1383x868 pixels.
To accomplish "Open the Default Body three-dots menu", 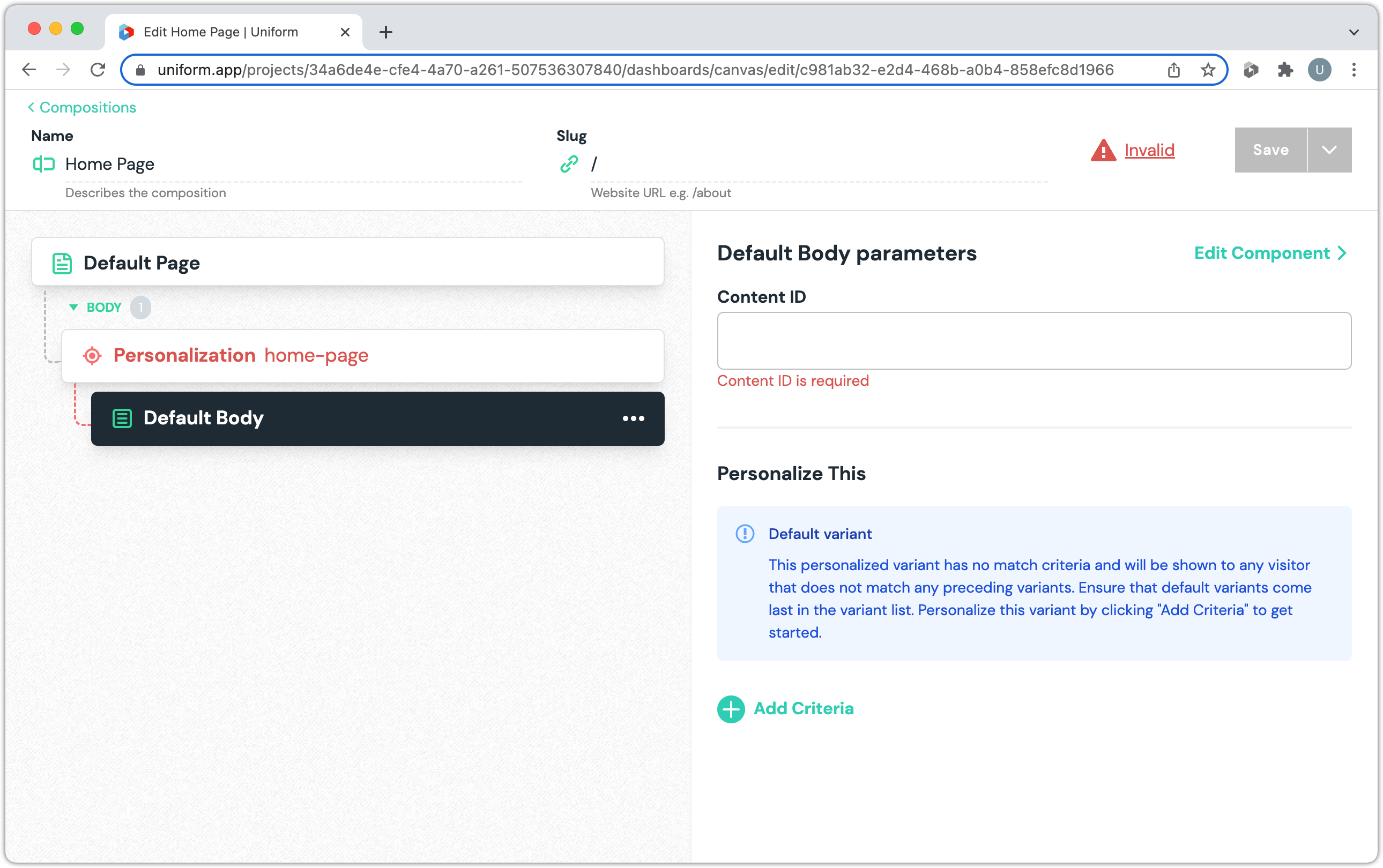I will click(633, 418).
